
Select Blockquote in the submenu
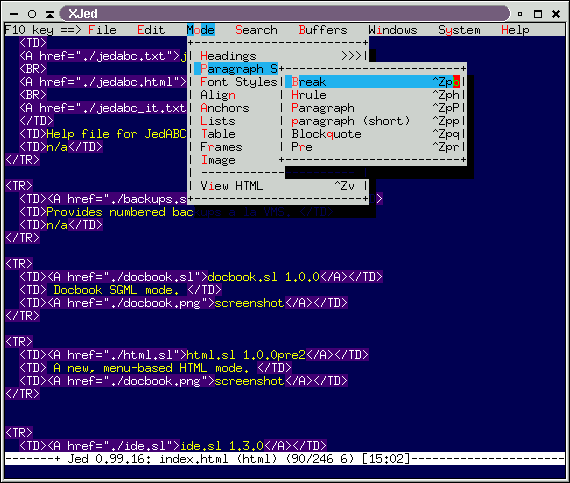tap(373, 134)
